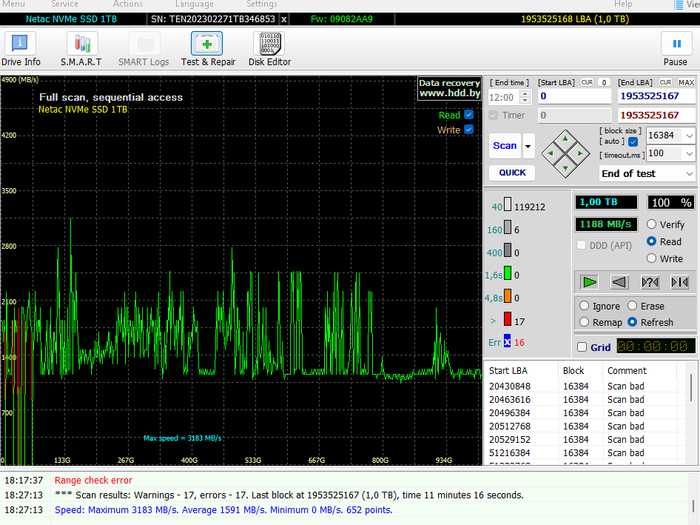Viewport: 700px width, 525px height.
Task: Click the down arrow on navigation pad
Action: [566, 168]
